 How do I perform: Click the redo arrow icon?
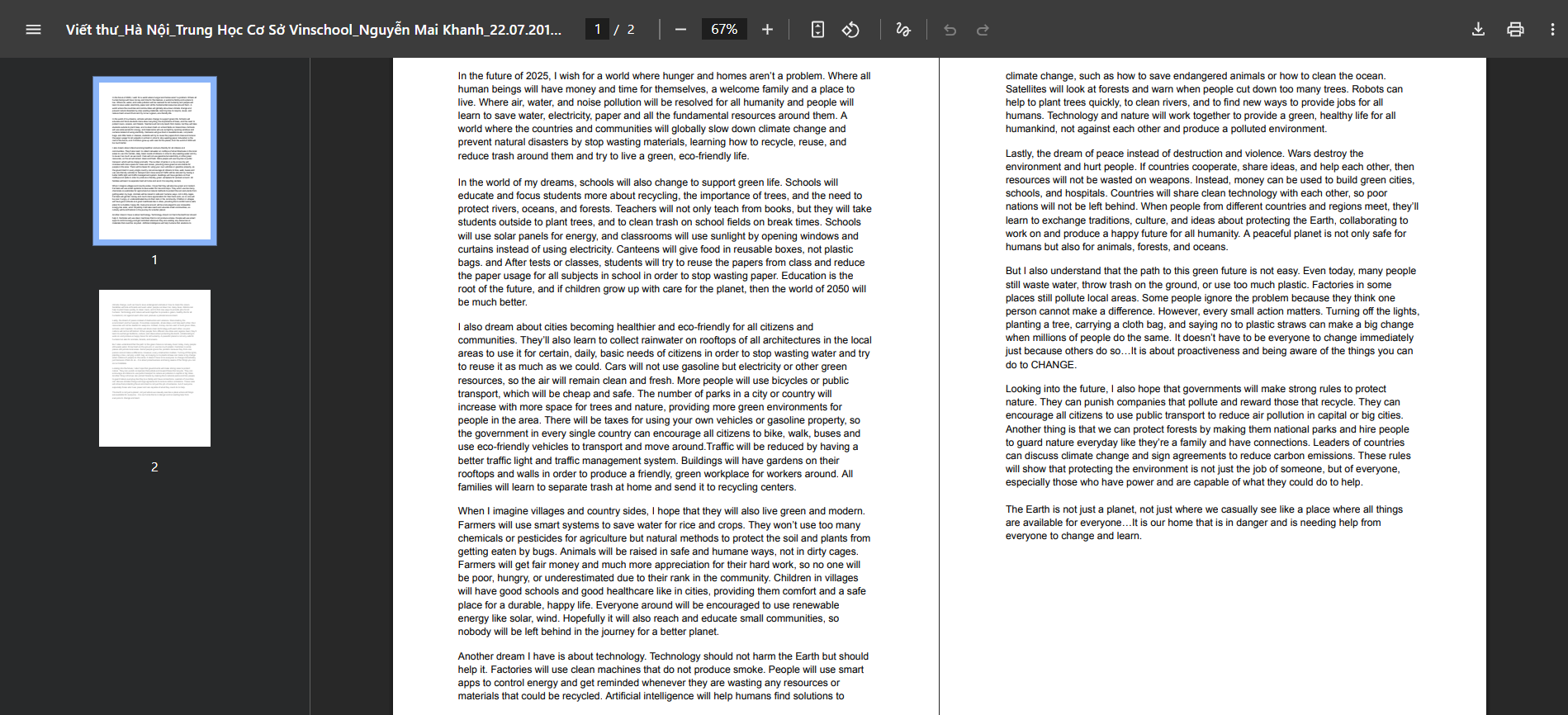[983, 30]
